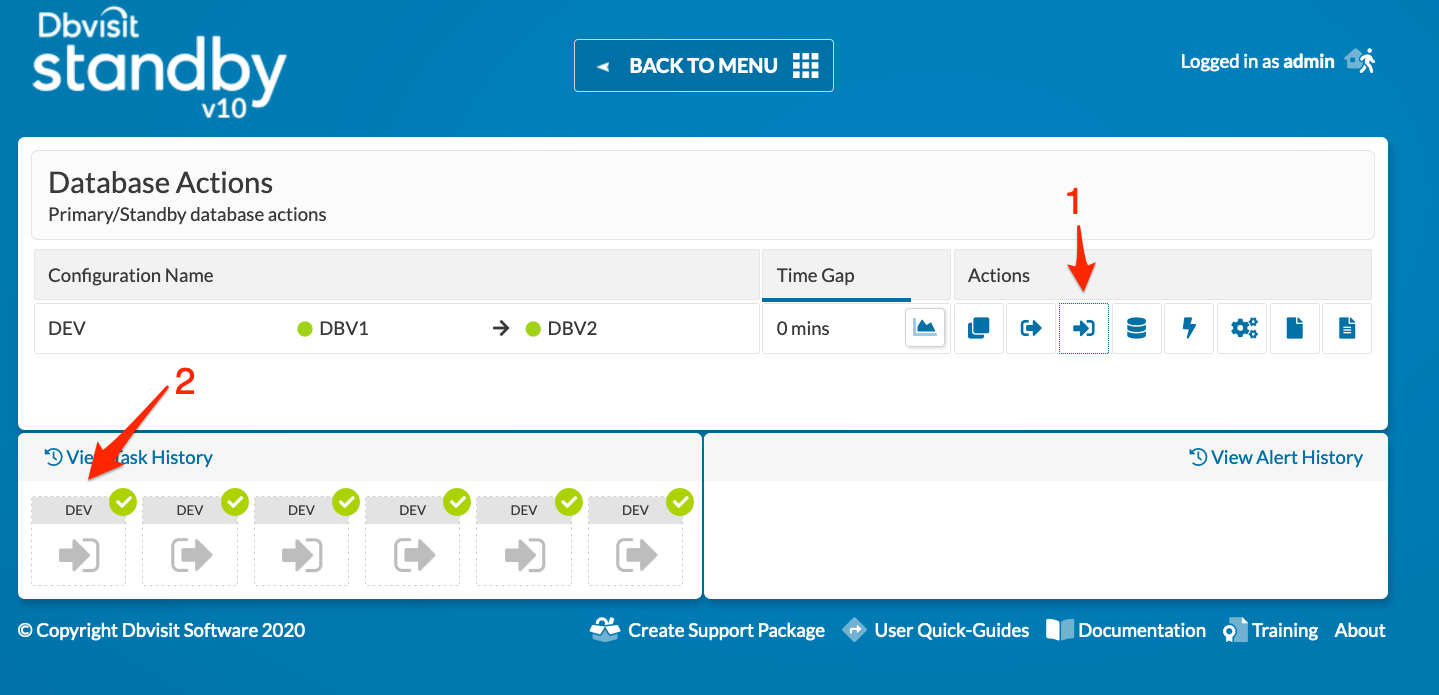This screenshot has width=1439, height=695.
Task: Click the green status dot beside DBV2
Action: [x=533, y=329]
